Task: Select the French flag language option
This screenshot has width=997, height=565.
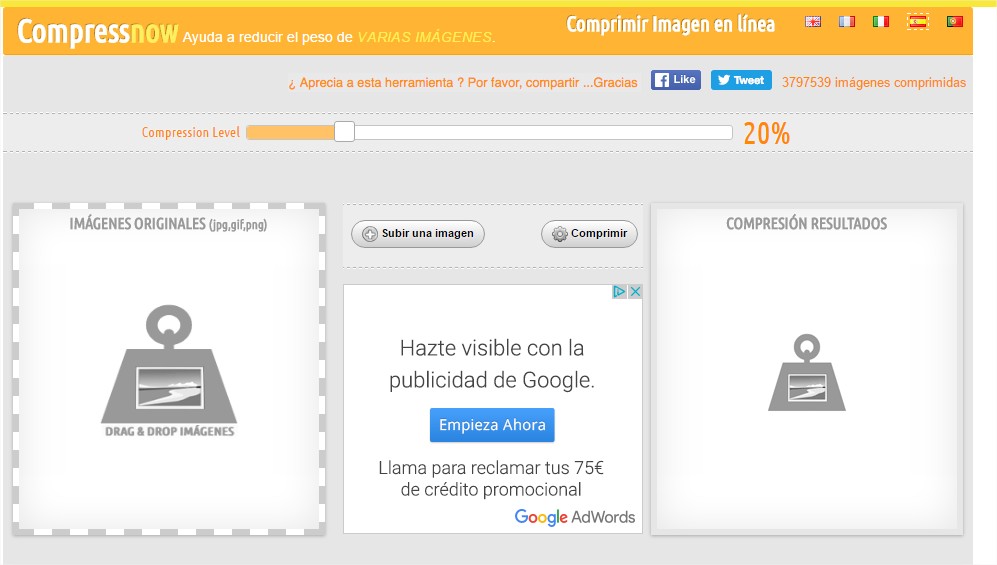Action: [847, 21]
